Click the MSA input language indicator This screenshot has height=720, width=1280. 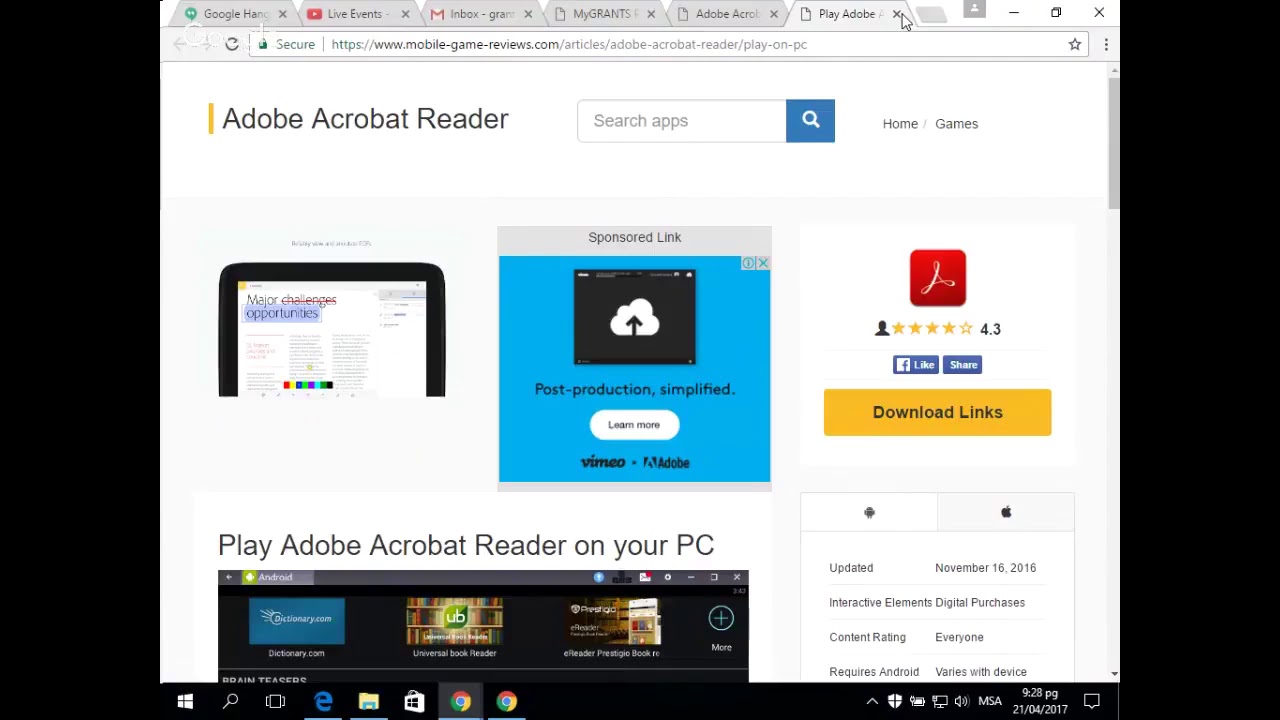click(x=990, y=702)
